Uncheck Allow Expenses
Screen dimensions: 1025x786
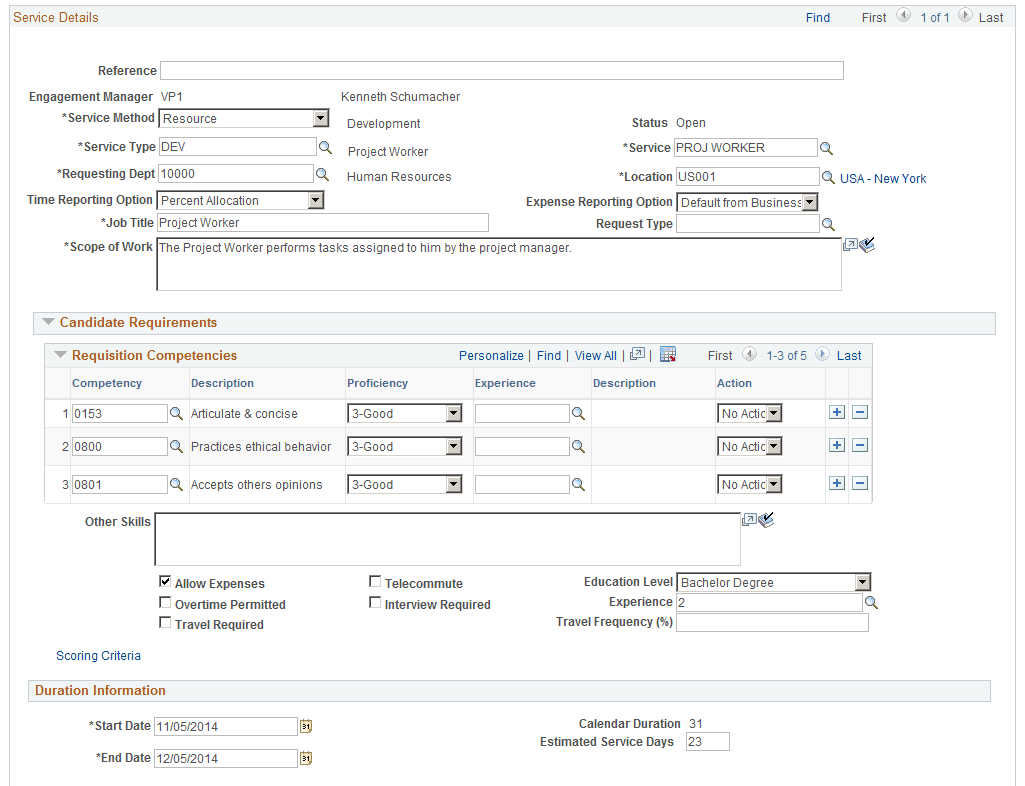(165, 582)
